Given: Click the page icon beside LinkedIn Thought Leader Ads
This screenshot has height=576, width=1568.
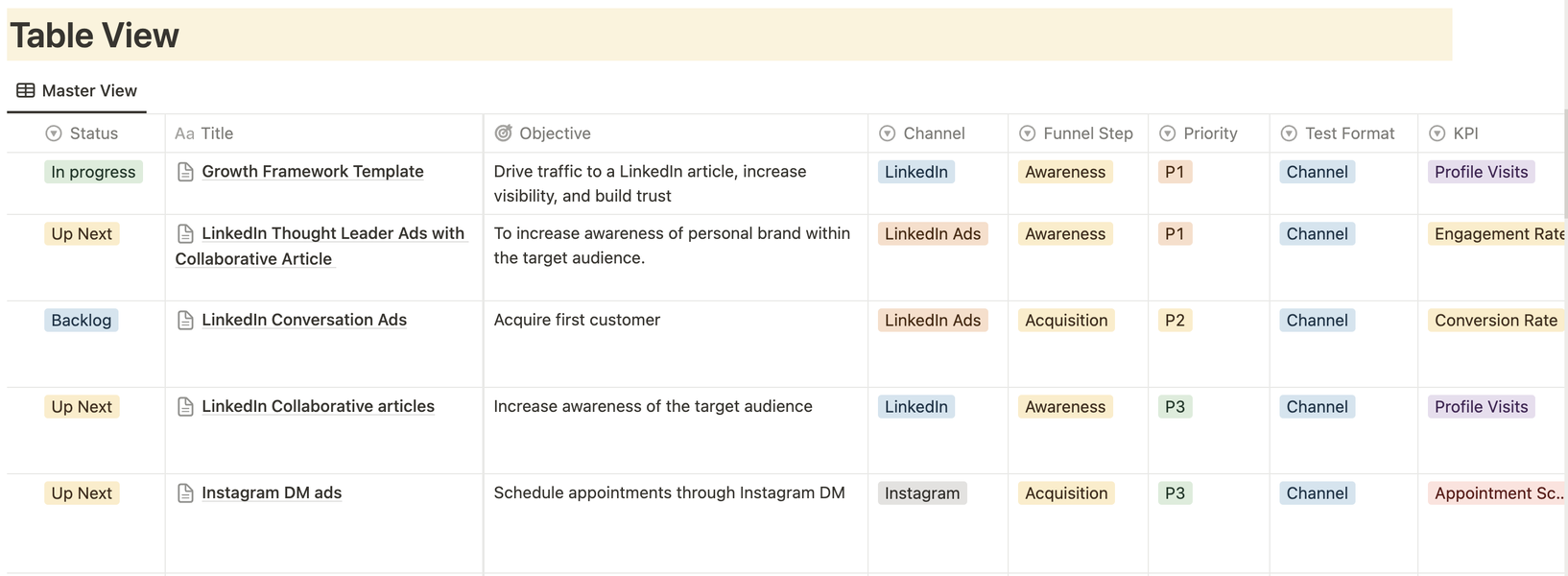Looking at the screenshot, I should pyautogui.click(x=185, y=233).
